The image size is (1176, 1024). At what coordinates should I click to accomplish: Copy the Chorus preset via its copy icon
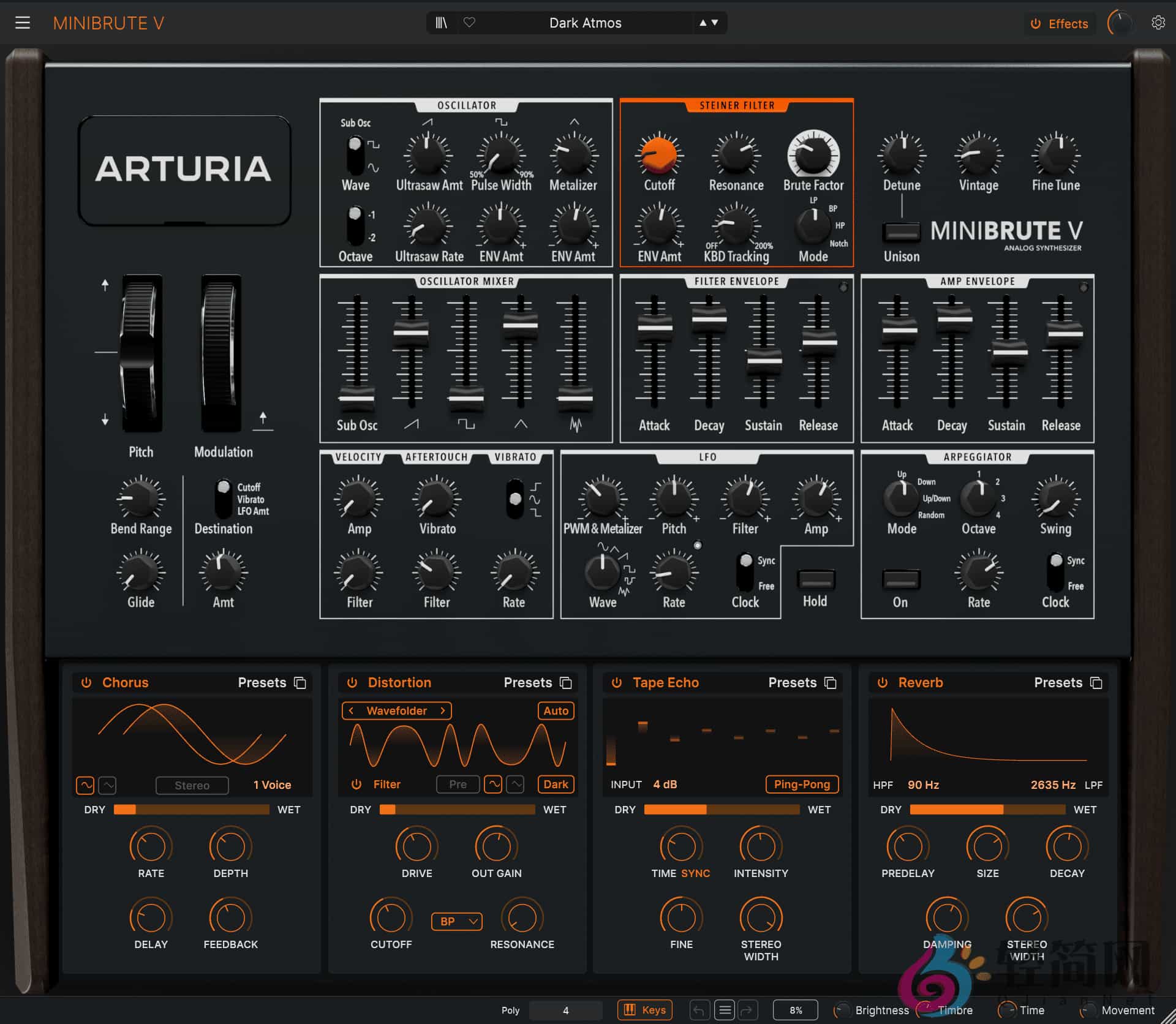(x=300, y=682)
